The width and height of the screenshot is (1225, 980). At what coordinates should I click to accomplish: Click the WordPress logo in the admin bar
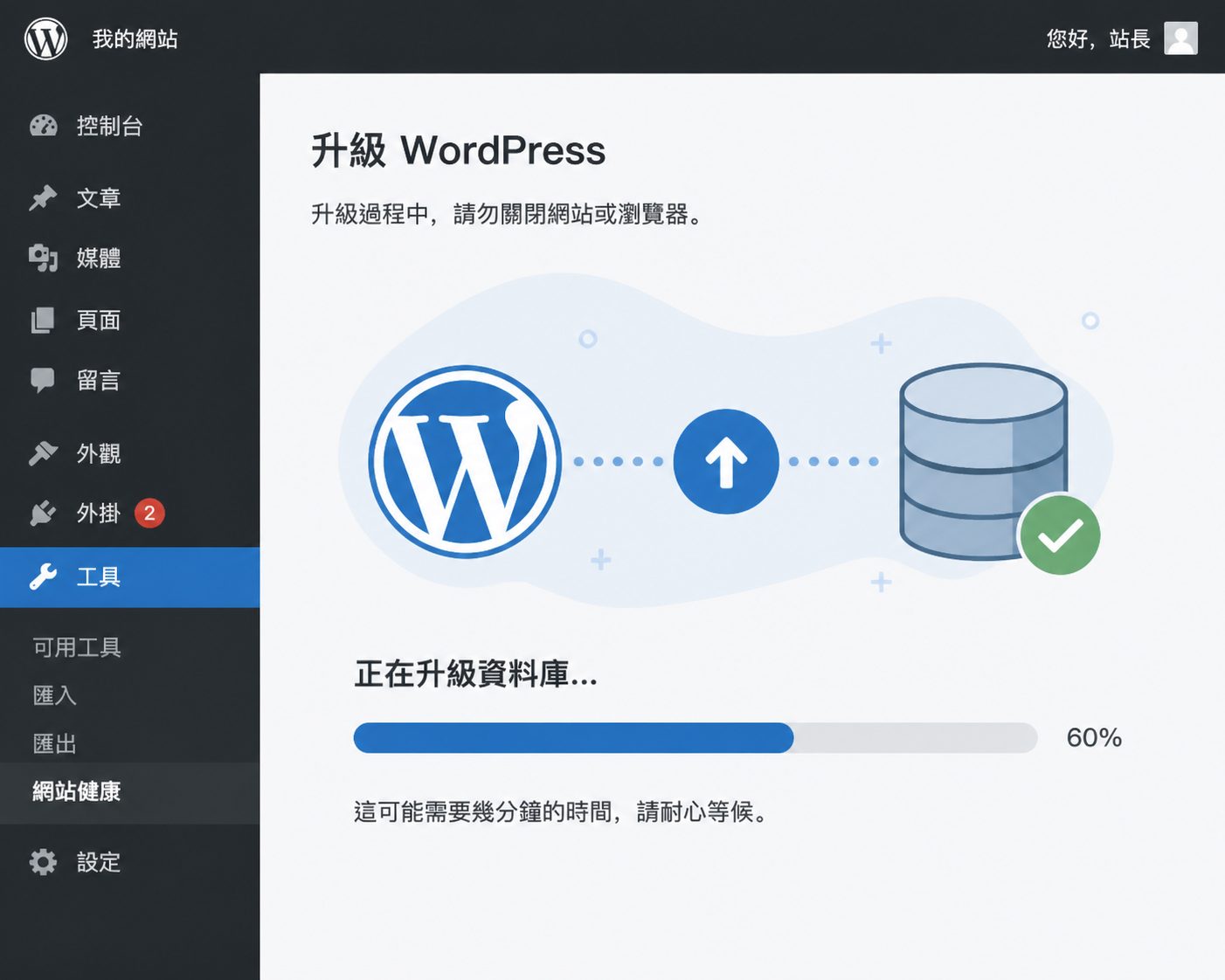(x=45, y=38)
